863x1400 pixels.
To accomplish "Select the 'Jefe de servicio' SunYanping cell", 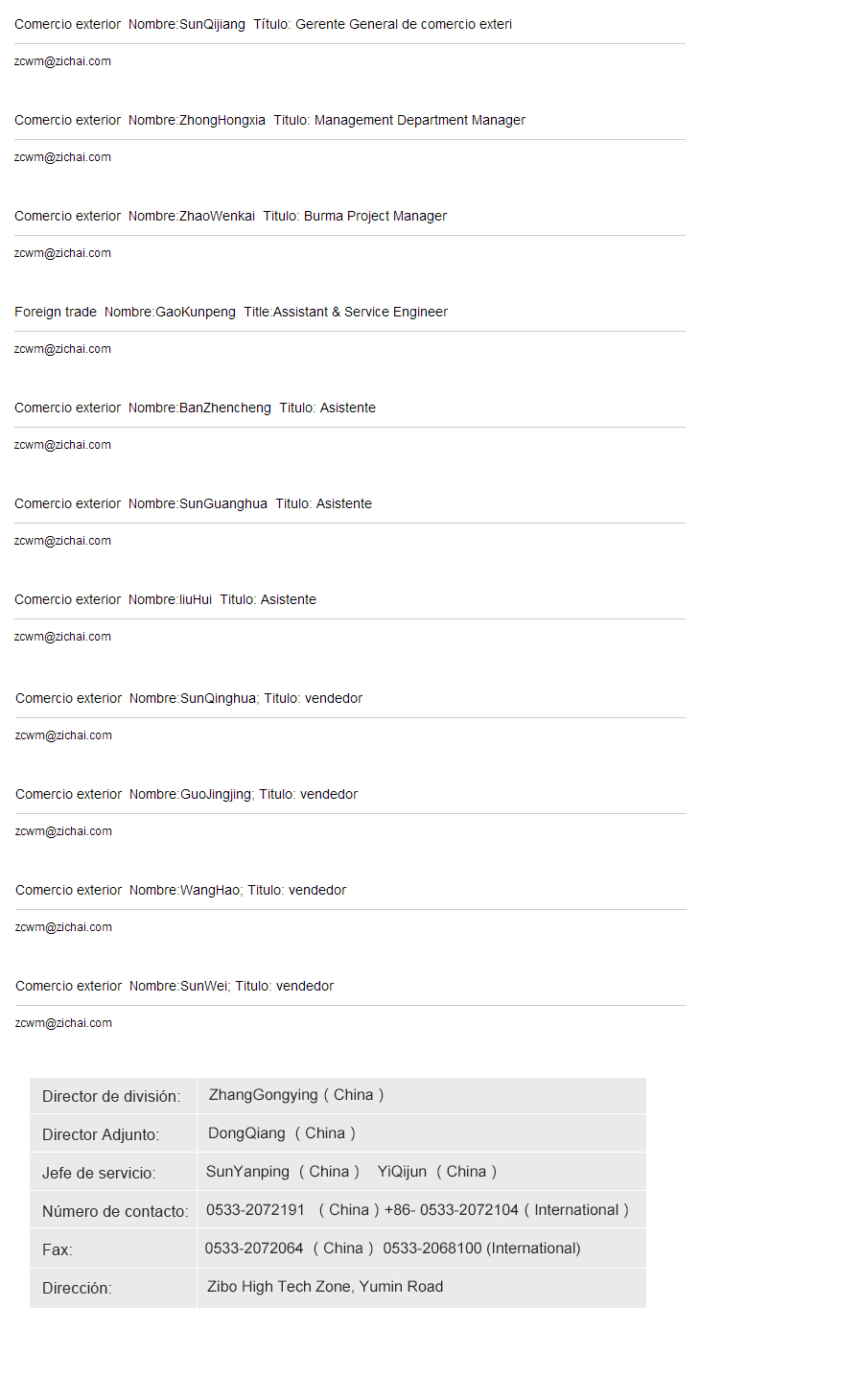I will (x=421, y=1172).
